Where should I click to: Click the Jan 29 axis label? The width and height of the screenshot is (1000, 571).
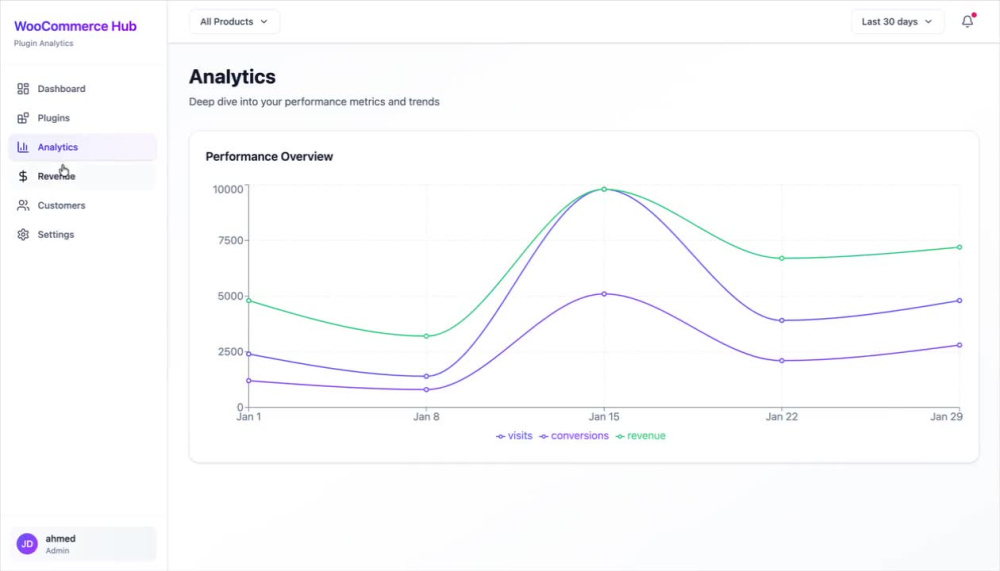(x=946, y=417)
